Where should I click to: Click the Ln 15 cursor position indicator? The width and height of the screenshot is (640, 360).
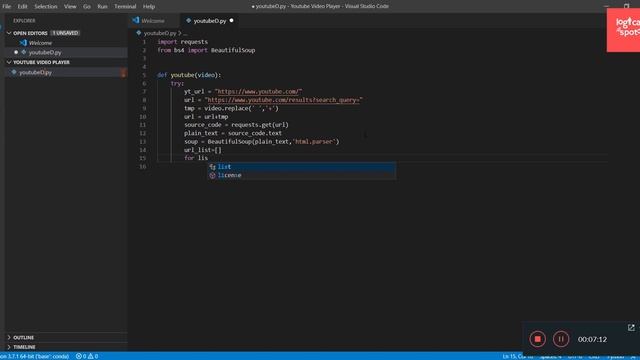pyautogui.click(x=517, y=356)
